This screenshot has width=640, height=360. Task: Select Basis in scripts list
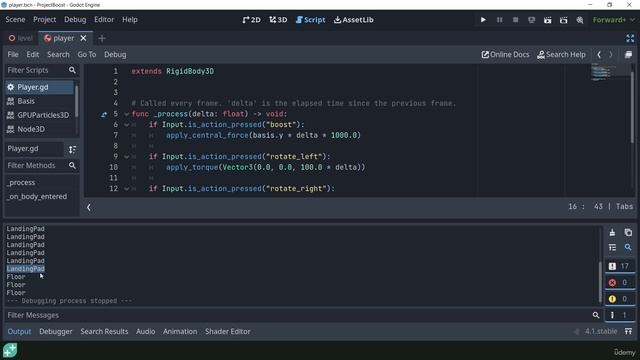(x=40, y=101)
